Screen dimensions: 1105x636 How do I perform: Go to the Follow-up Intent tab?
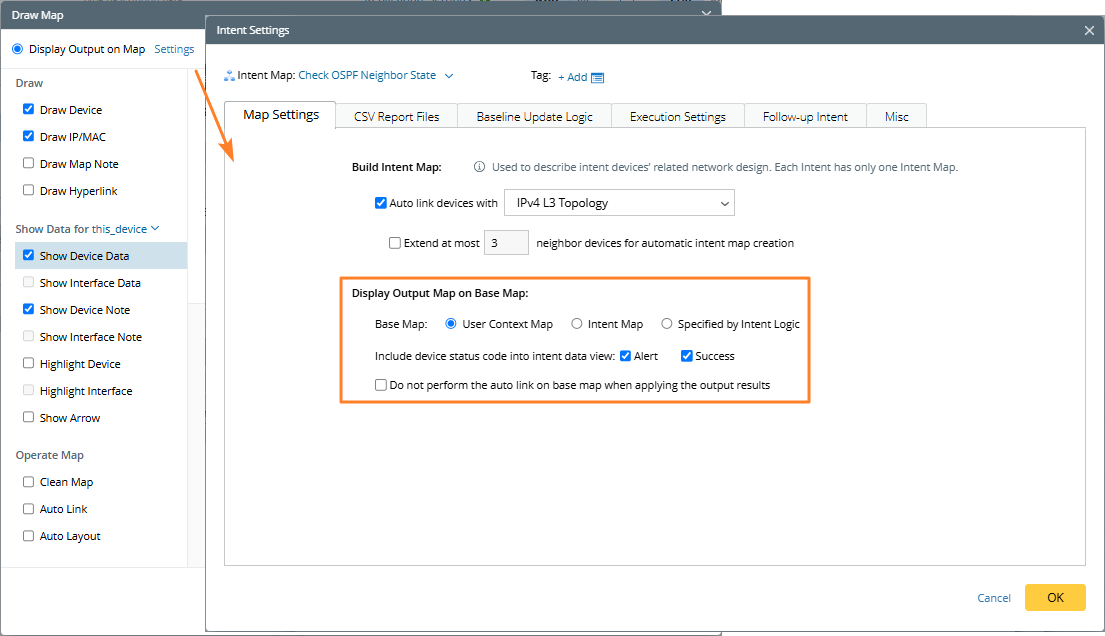click(x=805, y=116)
